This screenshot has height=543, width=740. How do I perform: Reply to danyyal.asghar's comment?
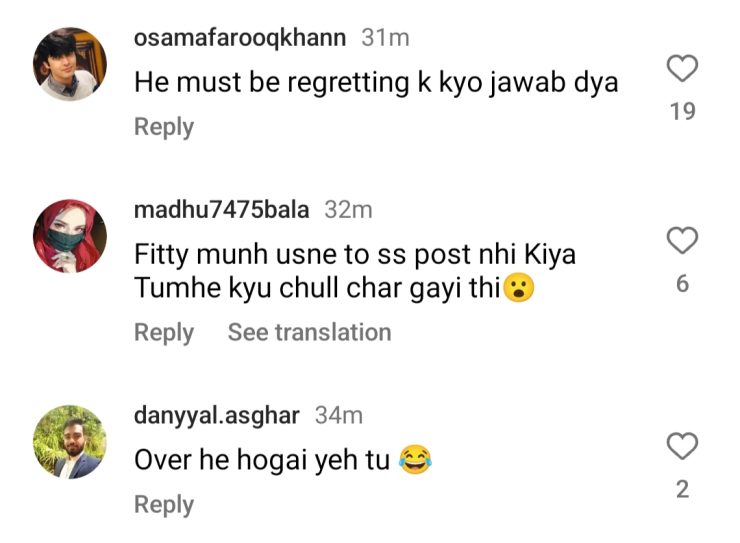(164, 505)
